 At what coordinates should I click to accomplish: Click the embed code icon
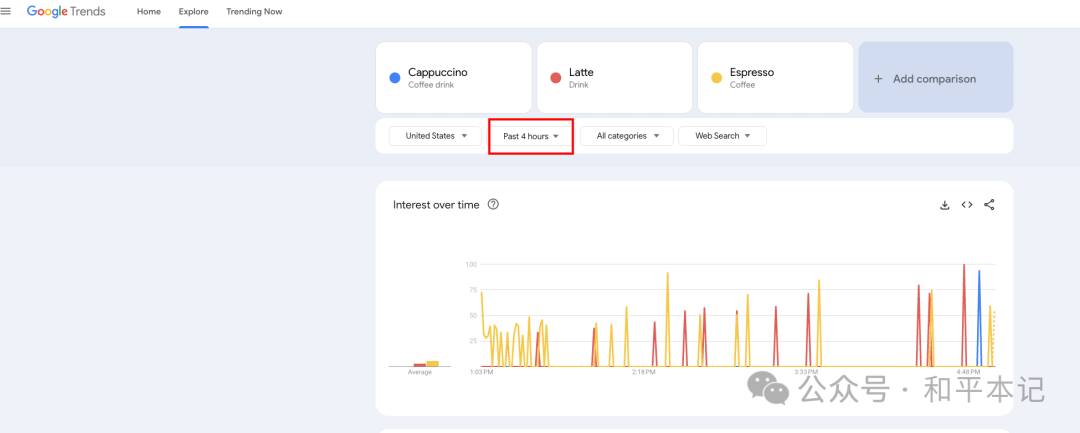[x=967, y=205]
